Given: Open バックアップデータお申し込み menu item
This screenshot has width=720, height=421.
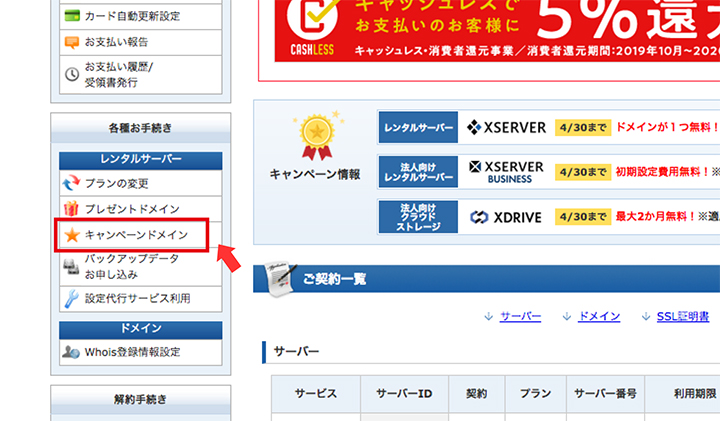Looking at the screenshot, I should (x=141, y=267).
